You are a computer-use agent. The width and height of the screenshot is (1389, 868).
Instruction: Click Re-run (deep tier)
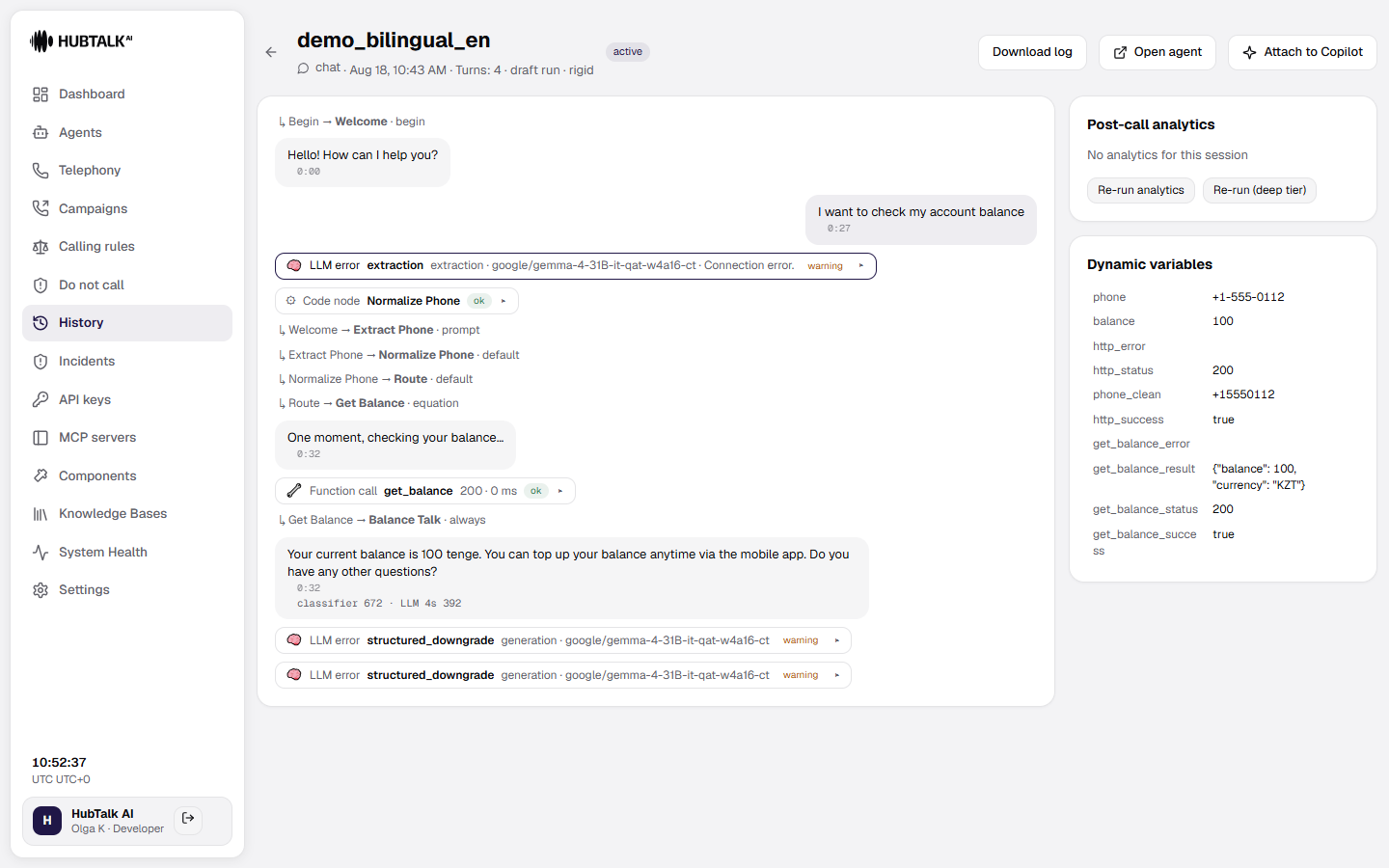(1260, 190)
